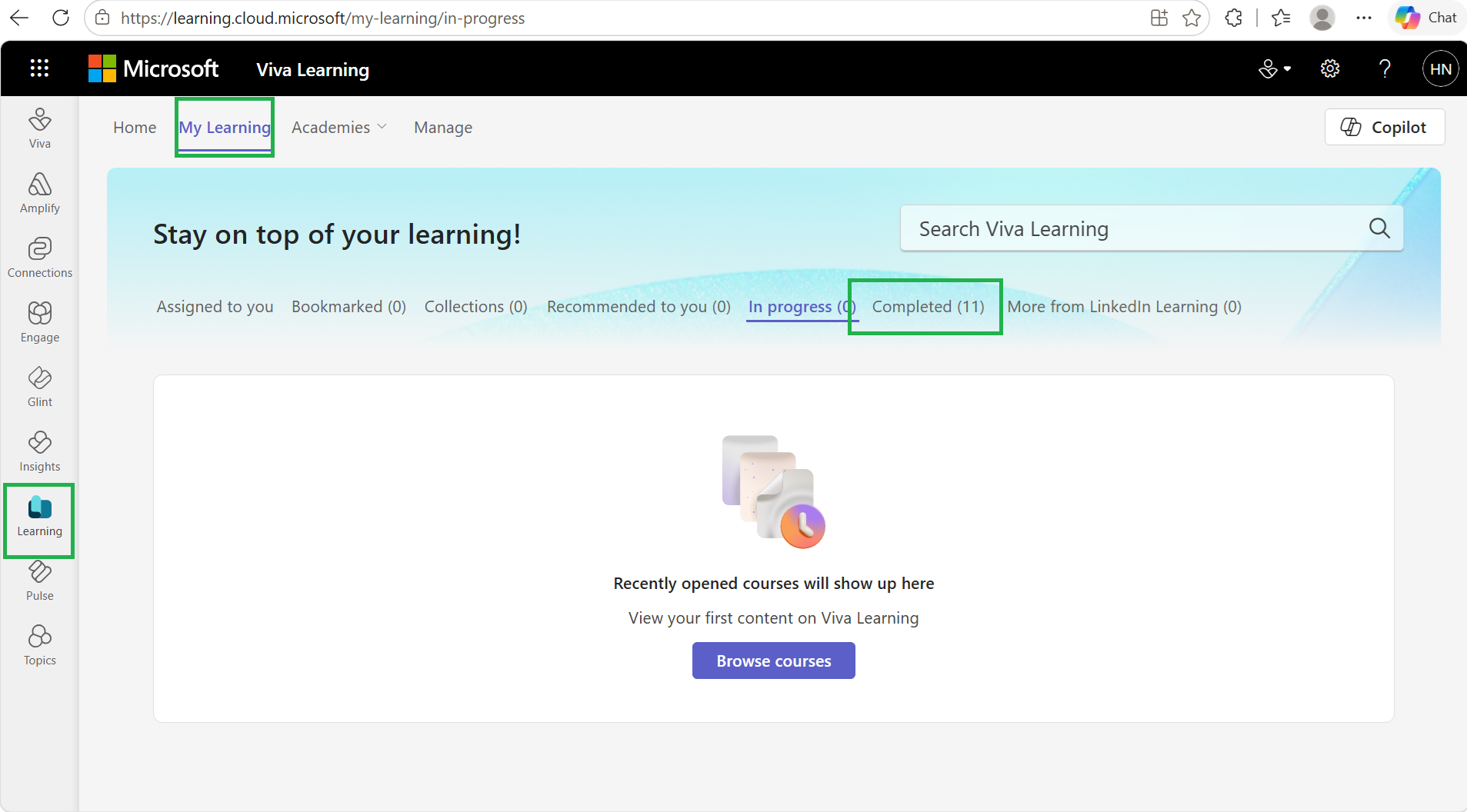Click the Copilot button
This screenshot has width=1467, height=812.
[x=1384, y=127]
